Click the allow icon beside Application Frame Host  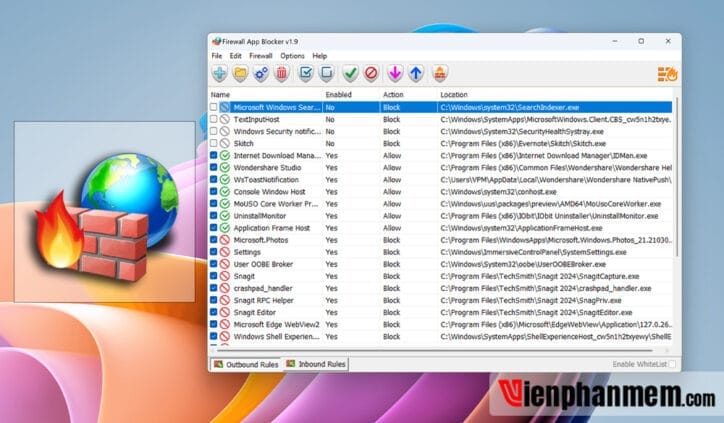click(225, 228)
